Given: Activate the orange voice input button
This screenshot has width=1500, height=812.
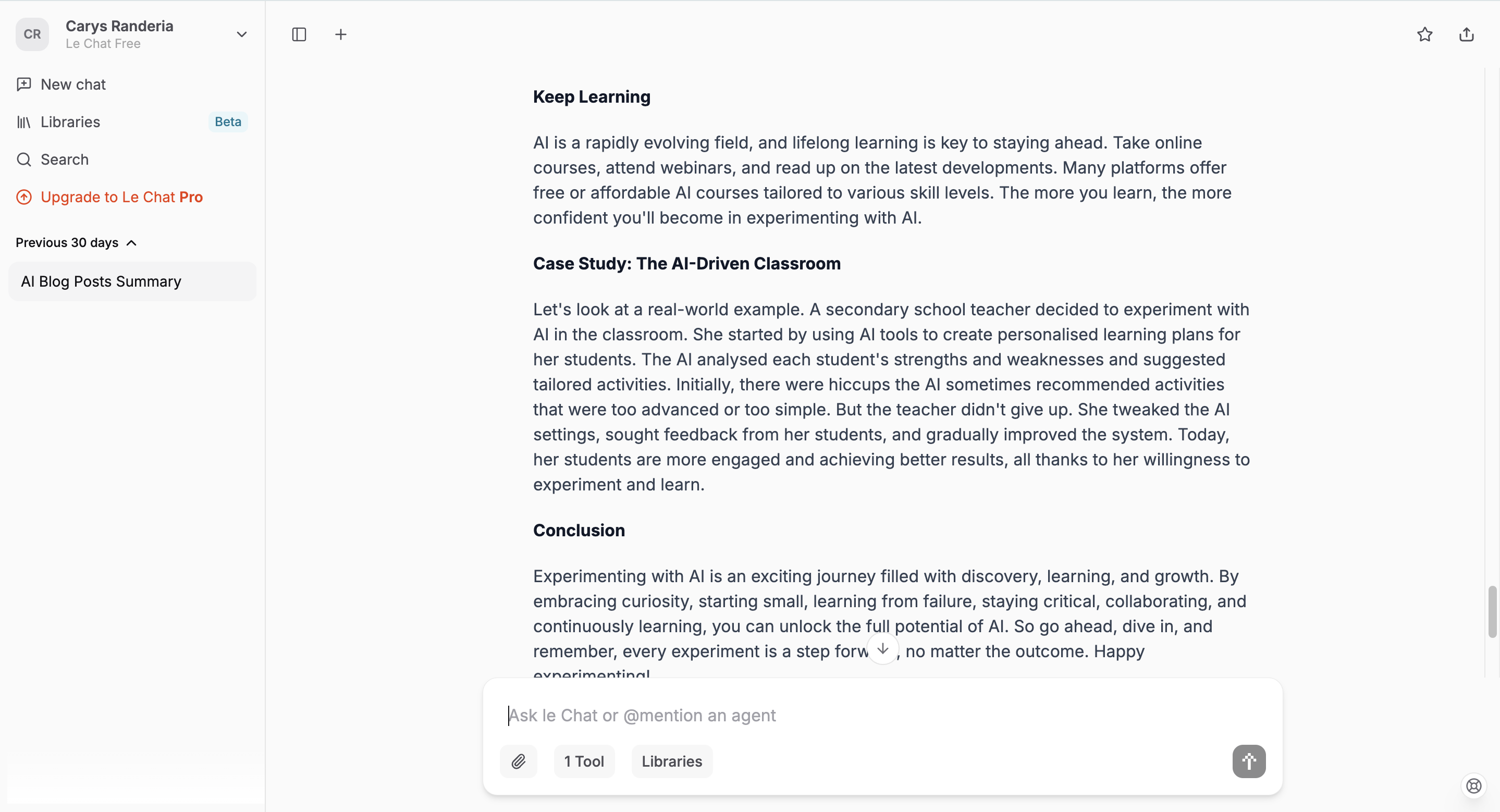Looking at the screenshot, I should click(1248, 761).
